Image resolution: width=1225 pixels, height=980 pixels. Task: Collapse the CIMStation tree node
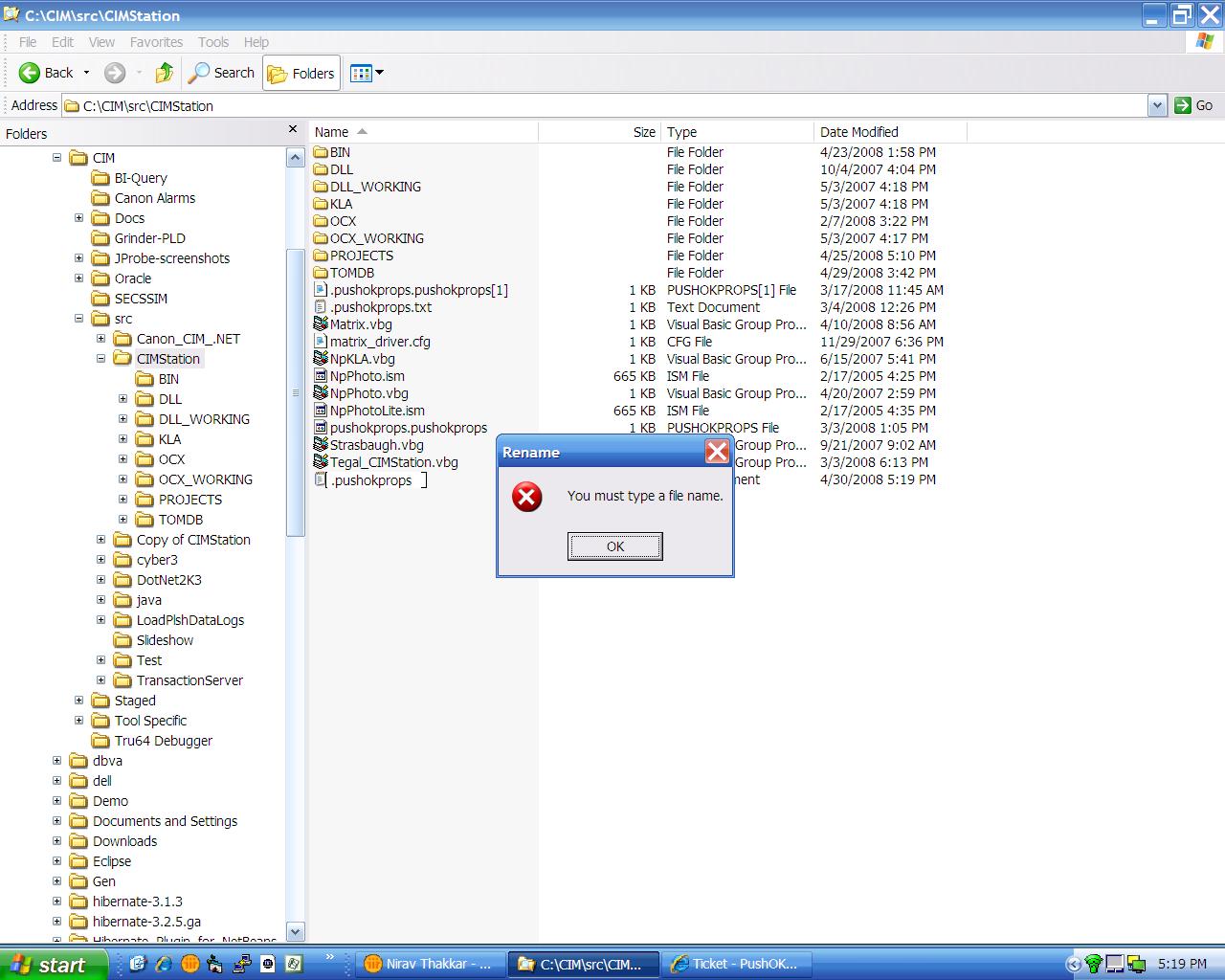click(x=101, y=359)
